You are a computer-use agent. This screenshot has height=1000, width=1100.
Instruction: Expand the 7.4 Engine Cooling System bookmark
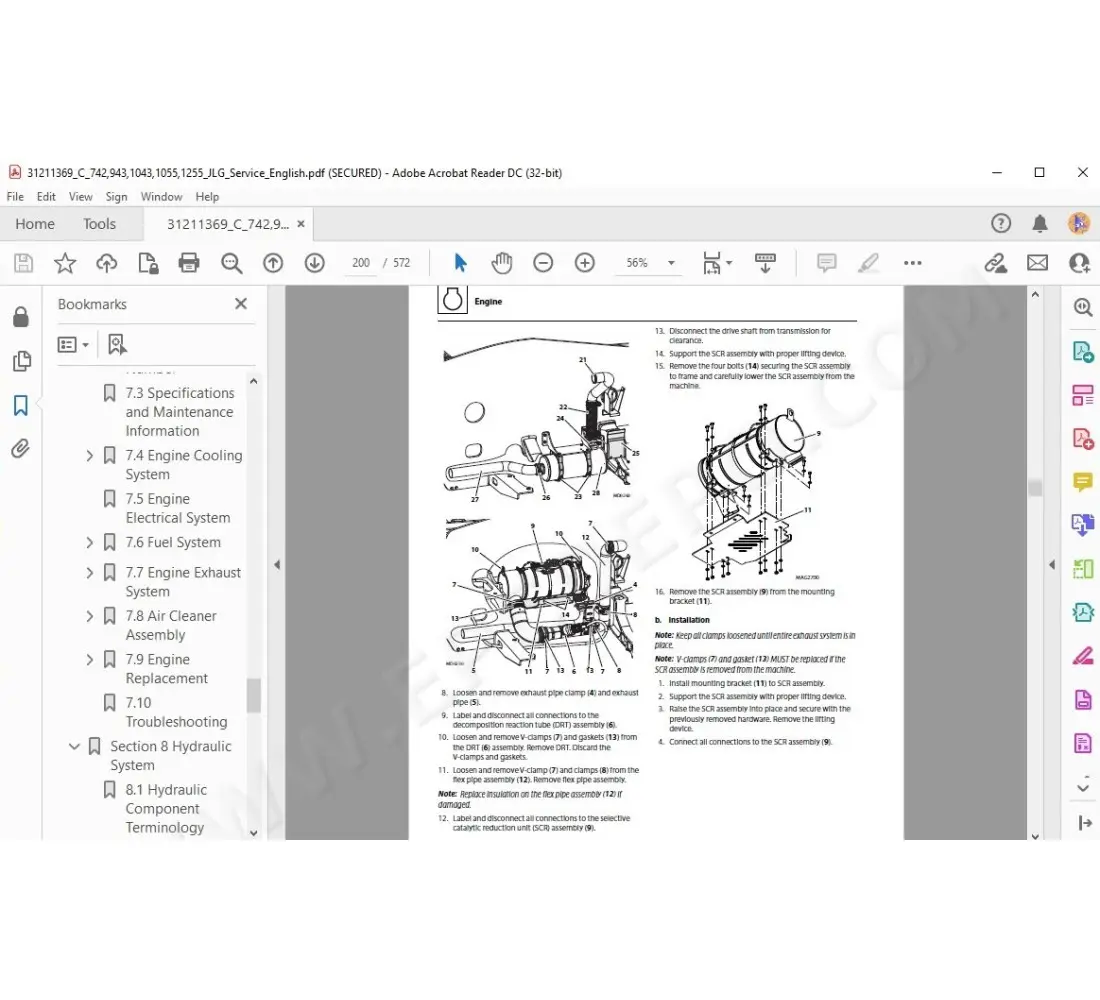click(90, 456)
